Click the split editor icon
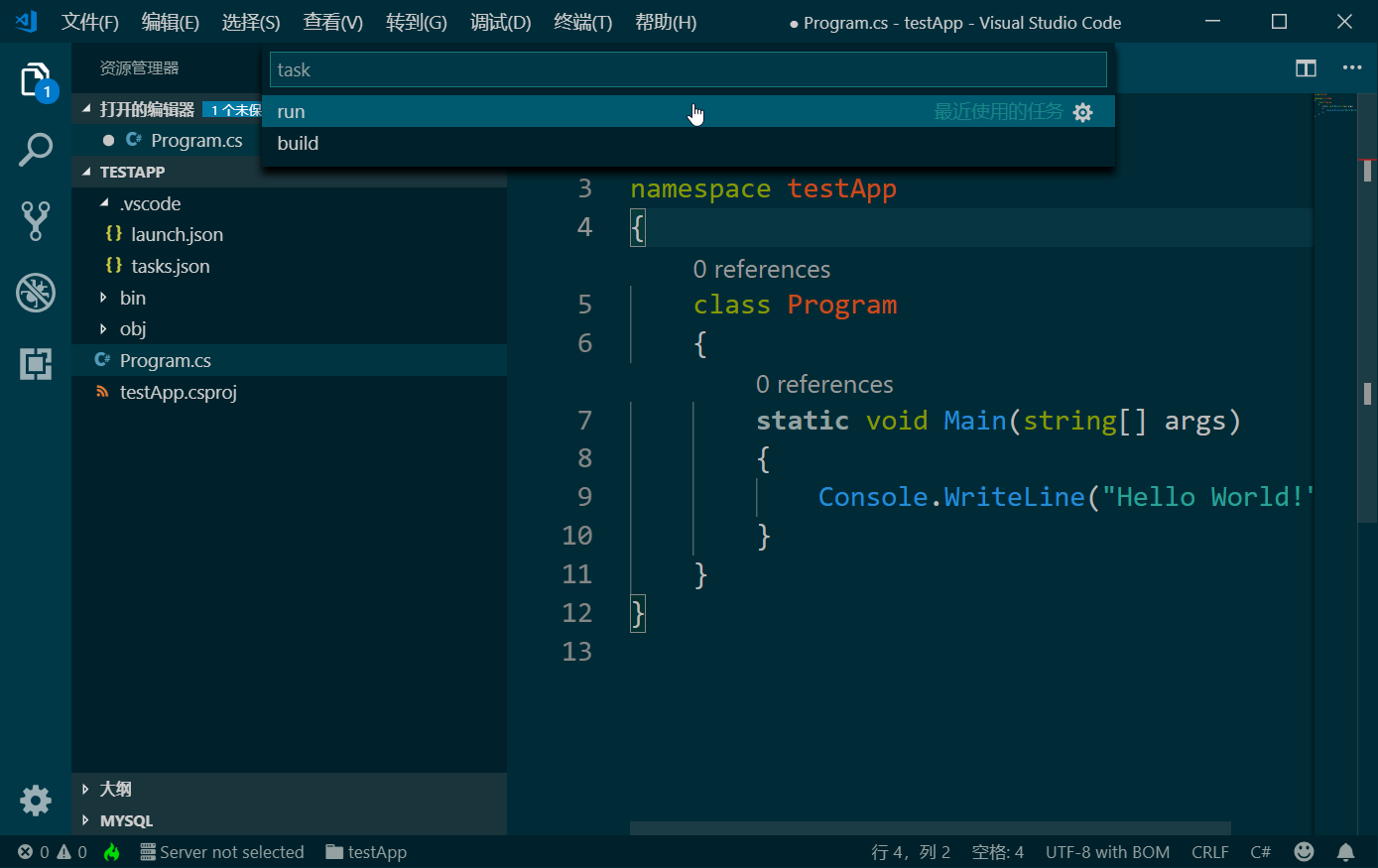The image size is (1378, 868). click(1306, 68)
